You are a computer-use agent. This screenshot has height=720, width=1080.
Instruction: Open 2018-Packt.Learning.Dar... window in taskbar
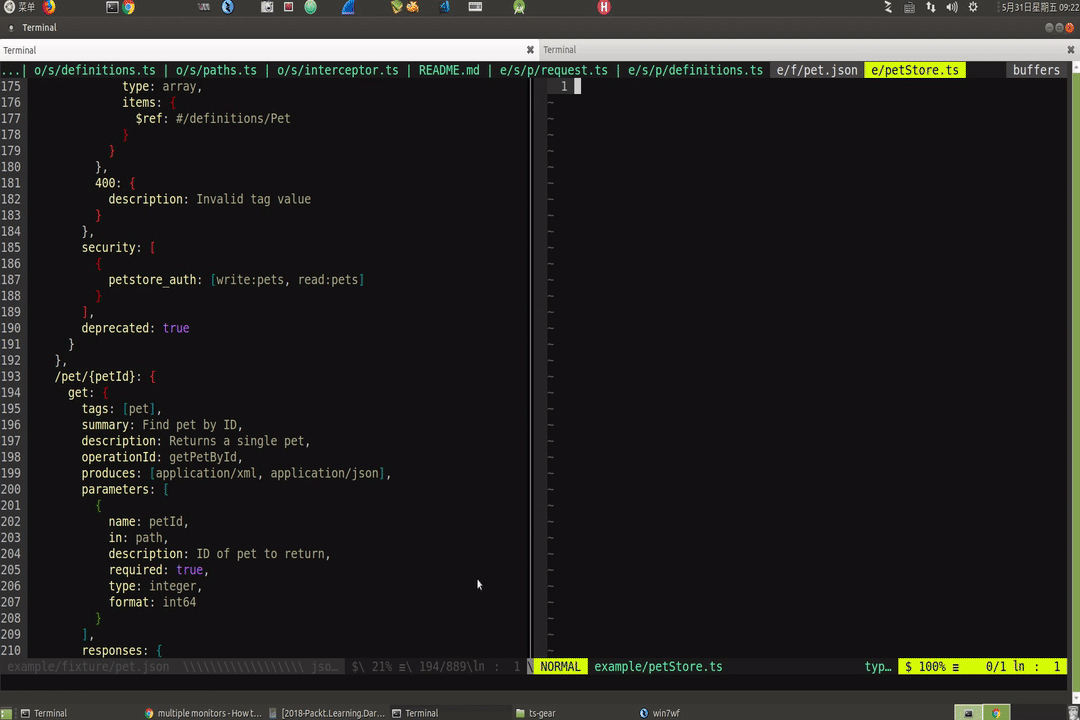(326, 713)
